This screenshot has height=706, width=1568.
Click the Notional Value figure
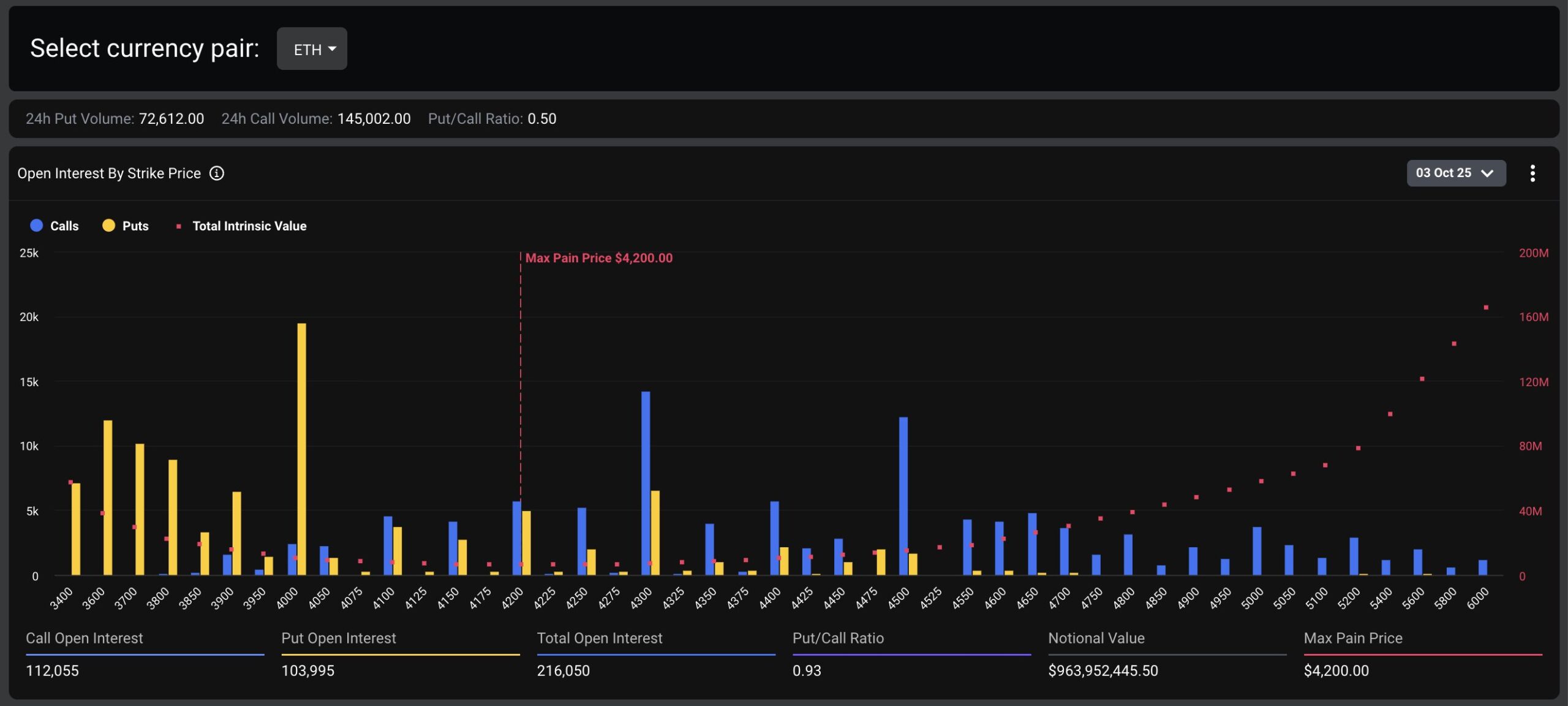(x=1102, y=671)
